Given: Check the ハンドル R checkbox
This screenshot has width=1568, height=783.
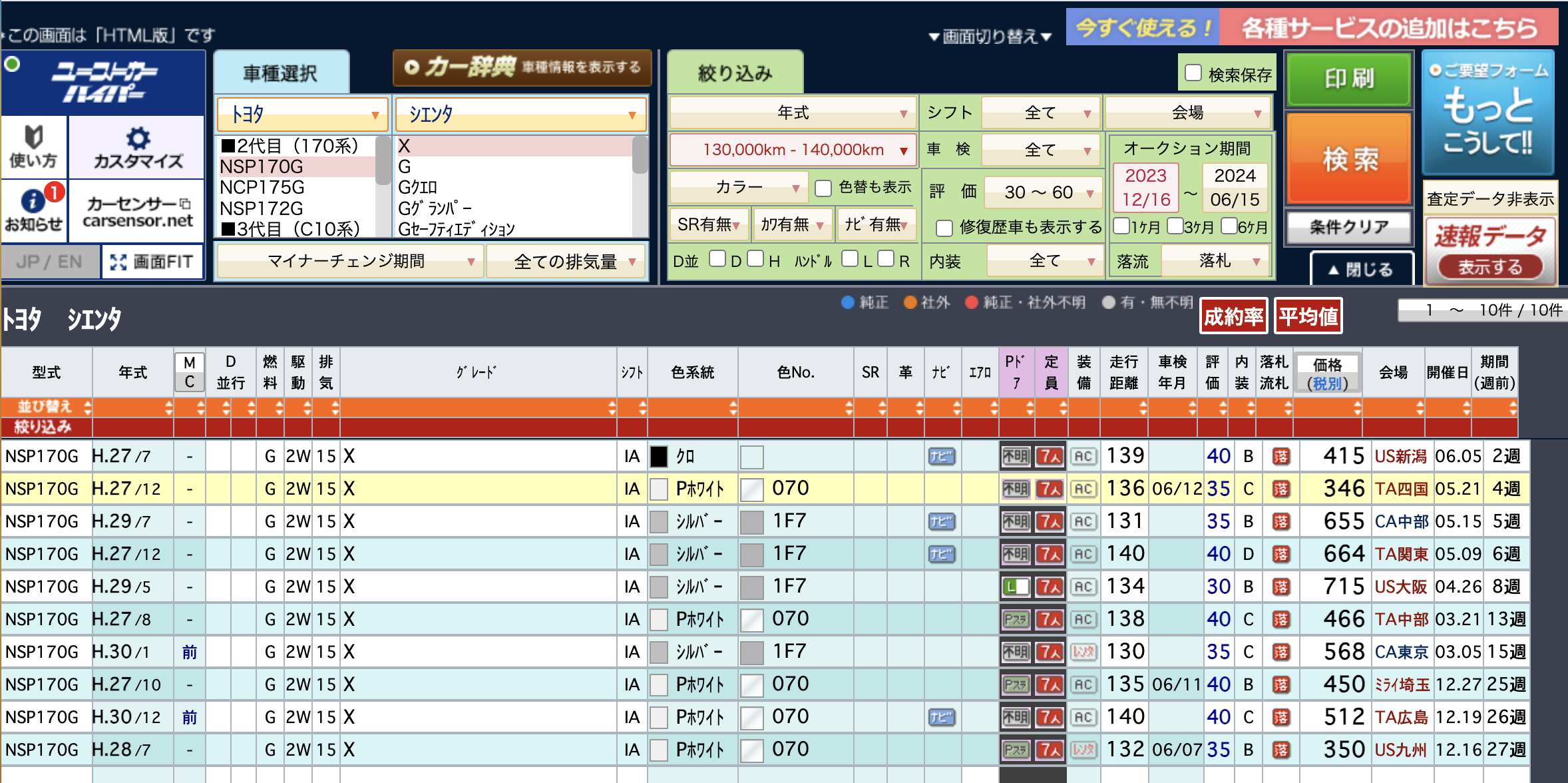Looking at the screenshot, I should coord(885,258).
